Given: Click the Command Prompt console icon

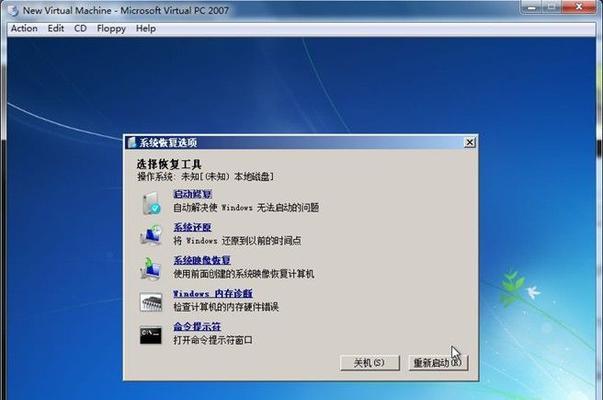Looking at the screenshot, I should [x=151, y=335].
